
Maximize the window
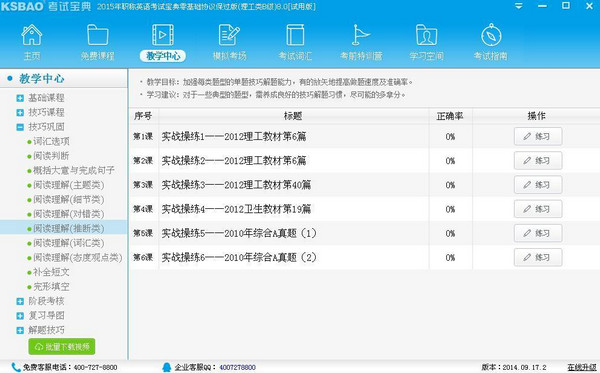point(566,5)
